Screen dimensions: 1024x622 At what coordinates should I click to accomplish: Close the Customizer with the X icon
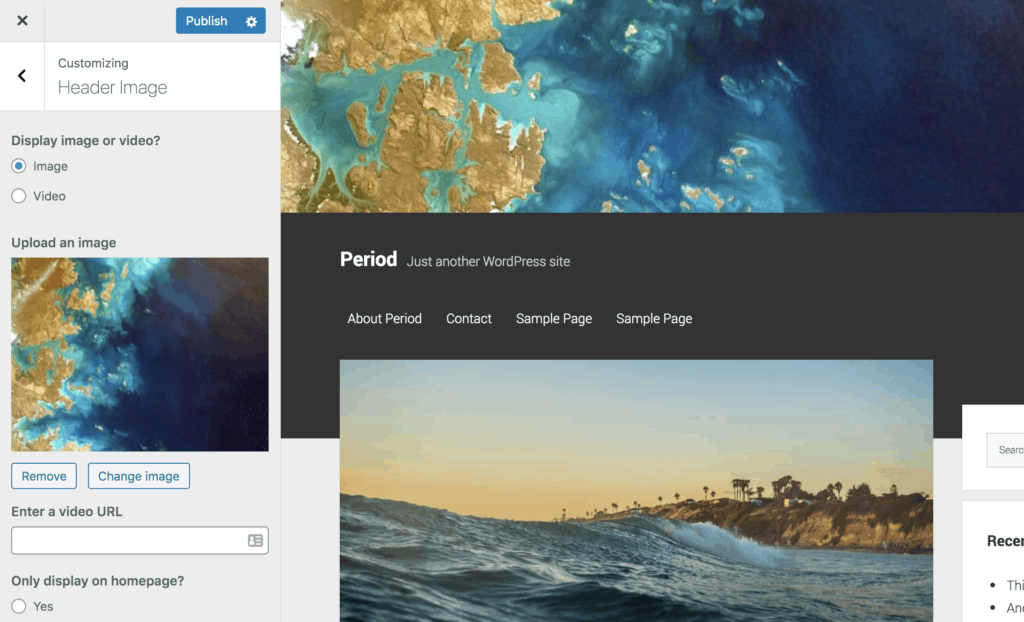(22, 21)
